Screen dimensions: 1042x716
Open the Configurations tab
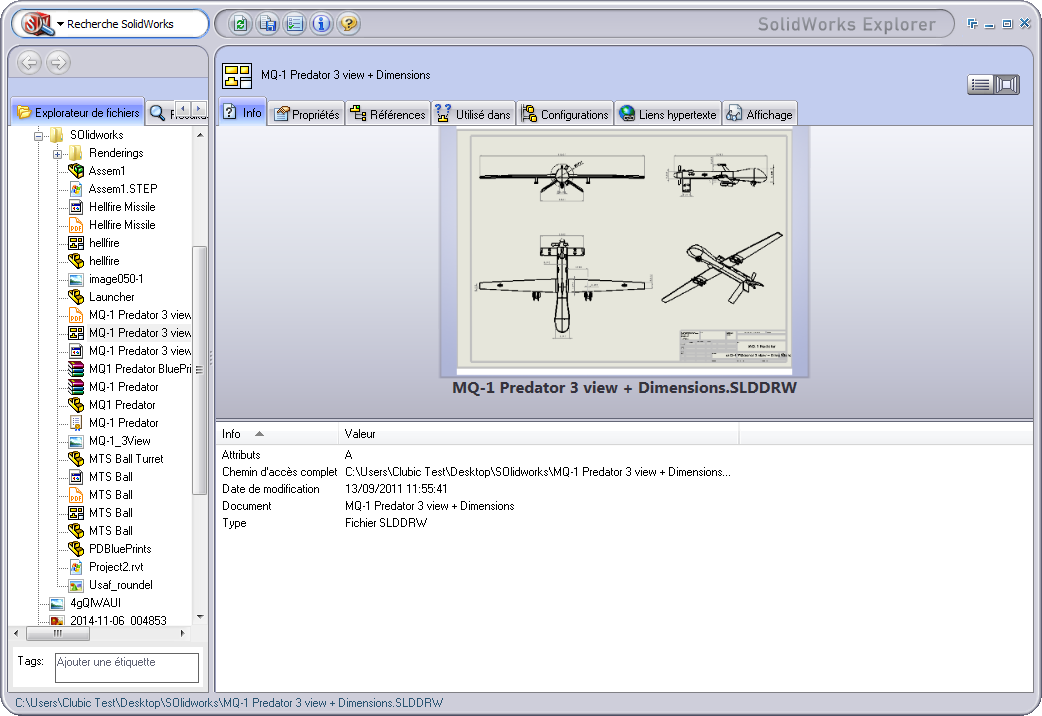coord(565,114)
